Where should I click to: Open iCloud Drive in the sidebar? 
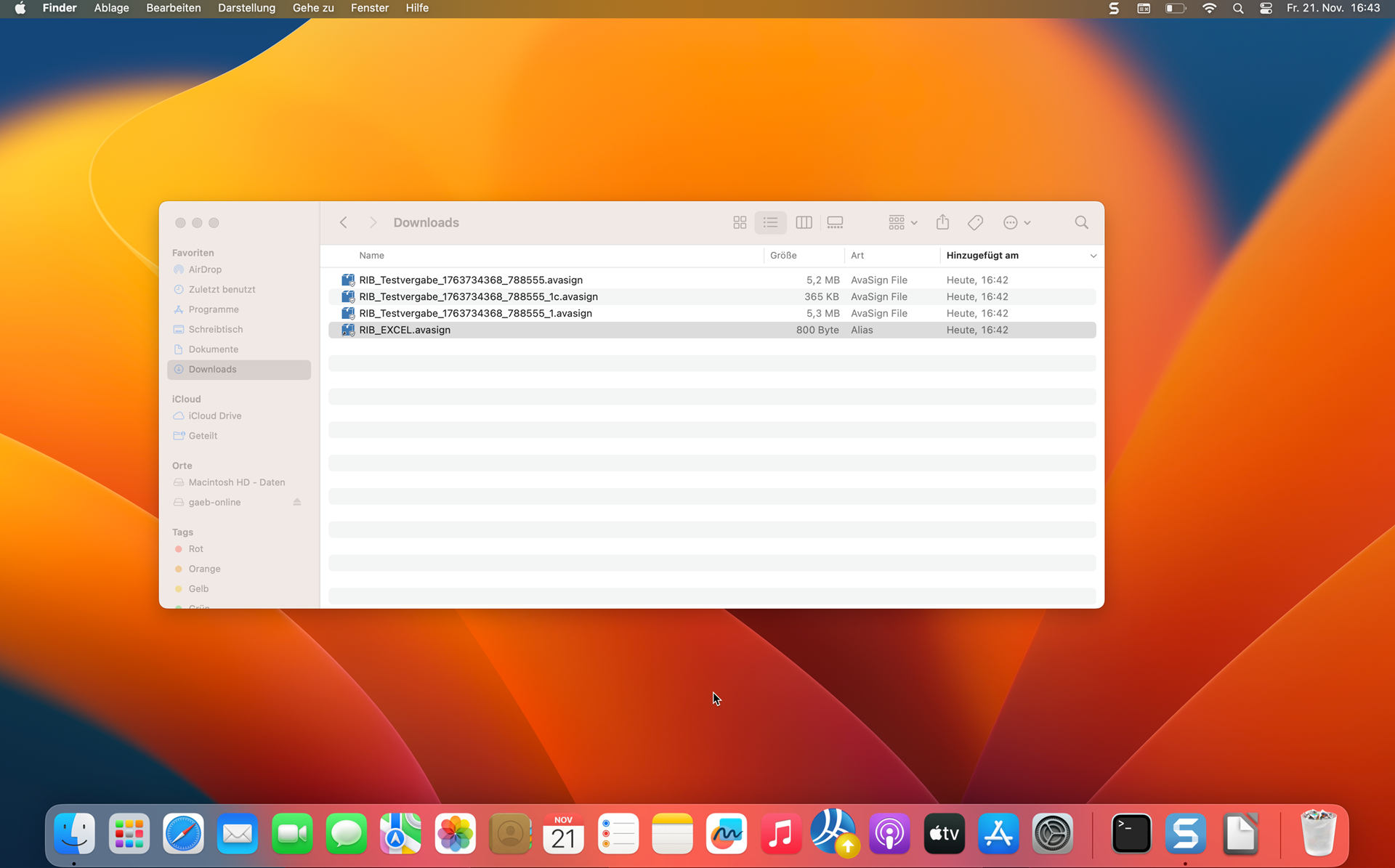[239, 416]
